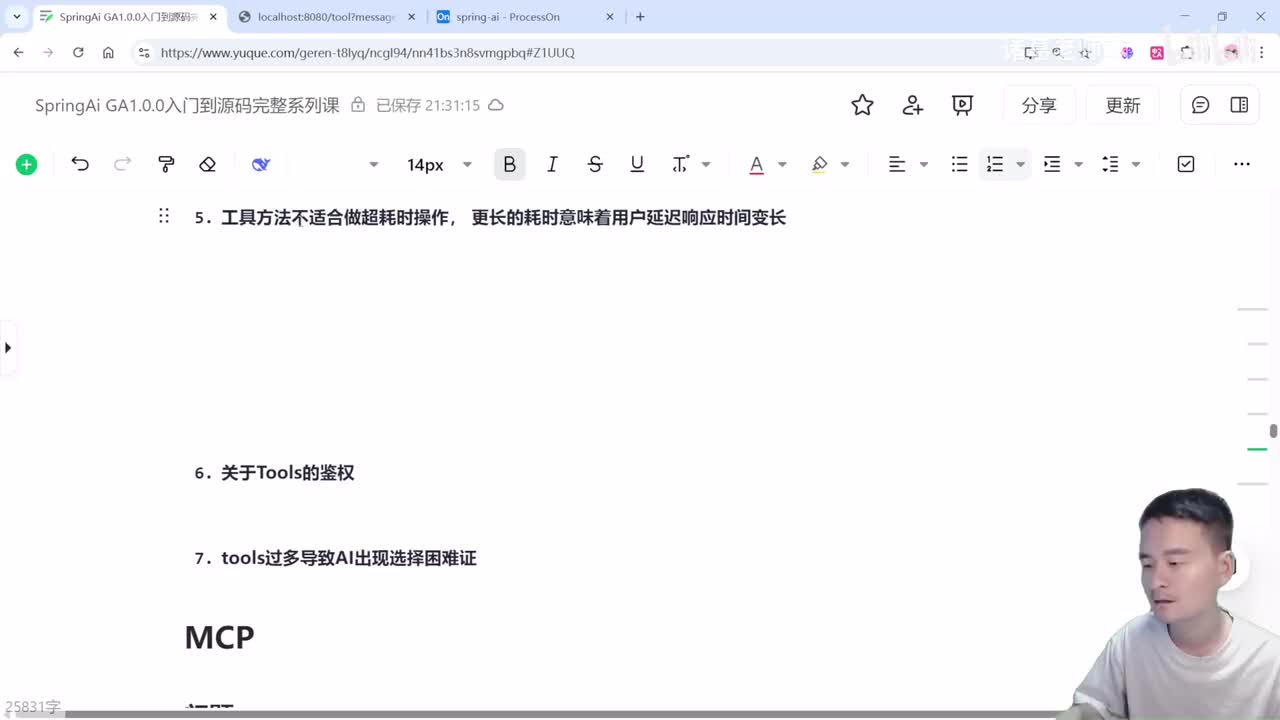Click the heading 6. 关于Tools的鉴权
The height and width of the screenshot is (720, 1280).
(x=274, y=473)
